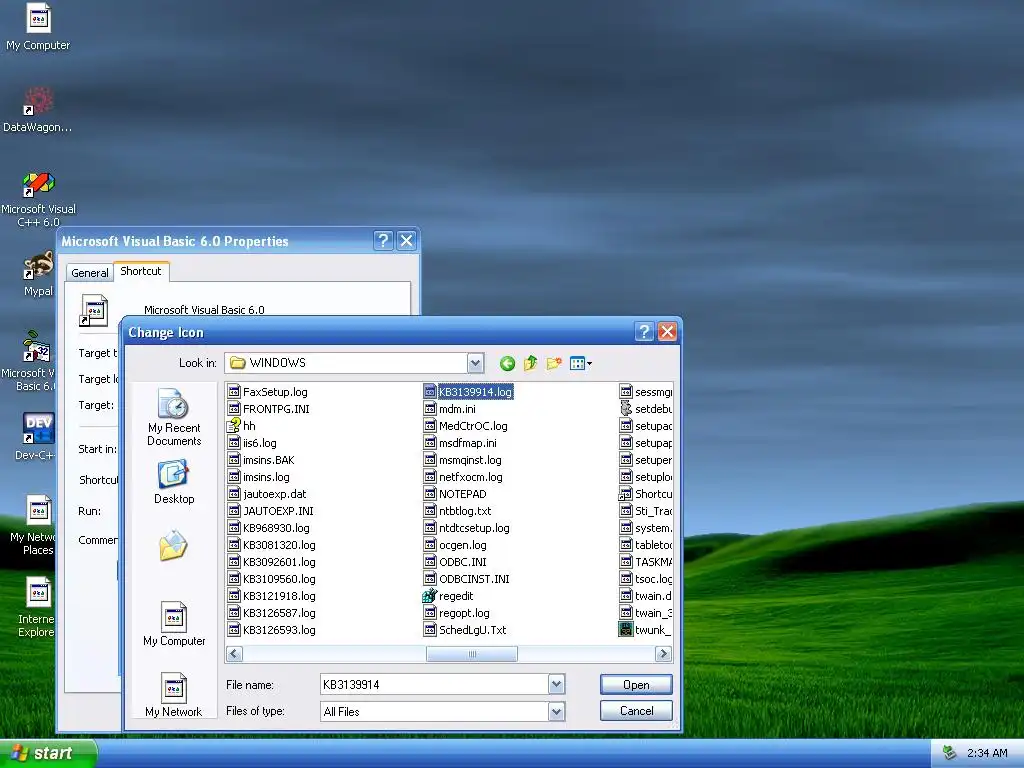Select jautoexp.dat file

267,494
